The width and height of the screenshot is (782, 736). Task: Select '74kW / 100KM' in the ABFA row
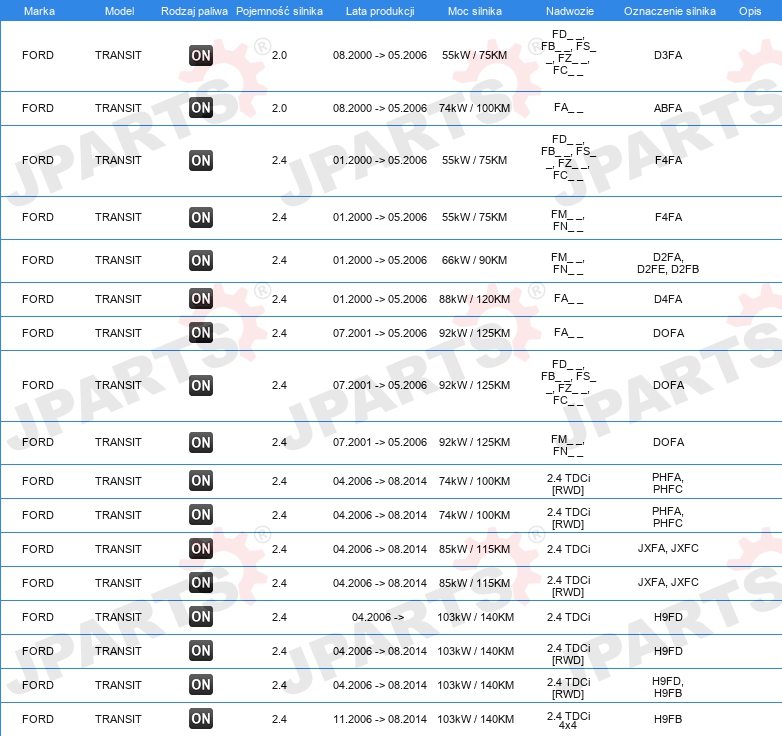coord(474,108)
